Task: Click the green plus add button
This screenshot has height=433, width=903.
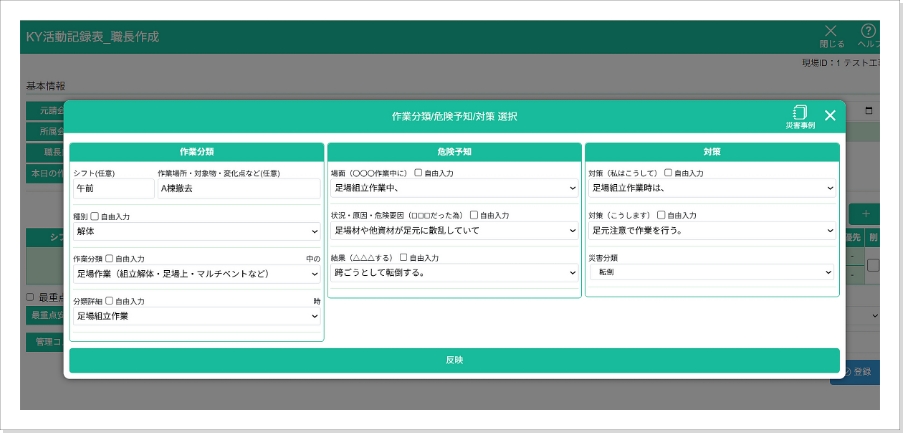Action: (864, 213)
